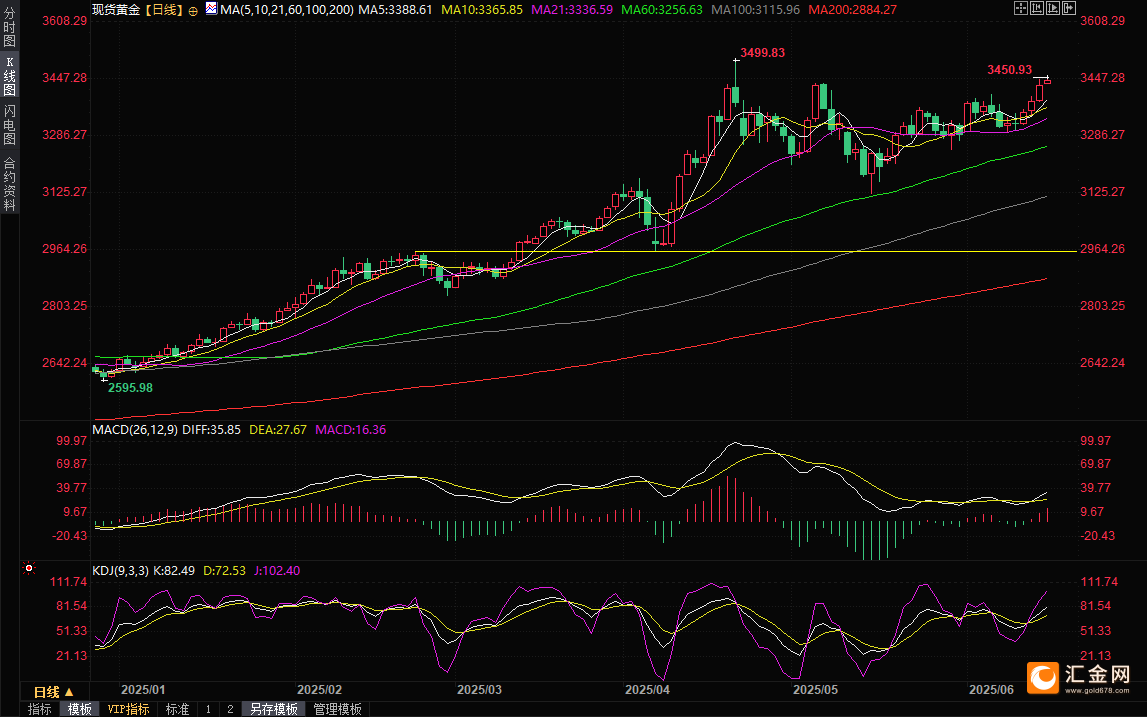Click the 3286.27 label on left axis
This screenshot has width=1147, height=717.
tap(64, 135)
